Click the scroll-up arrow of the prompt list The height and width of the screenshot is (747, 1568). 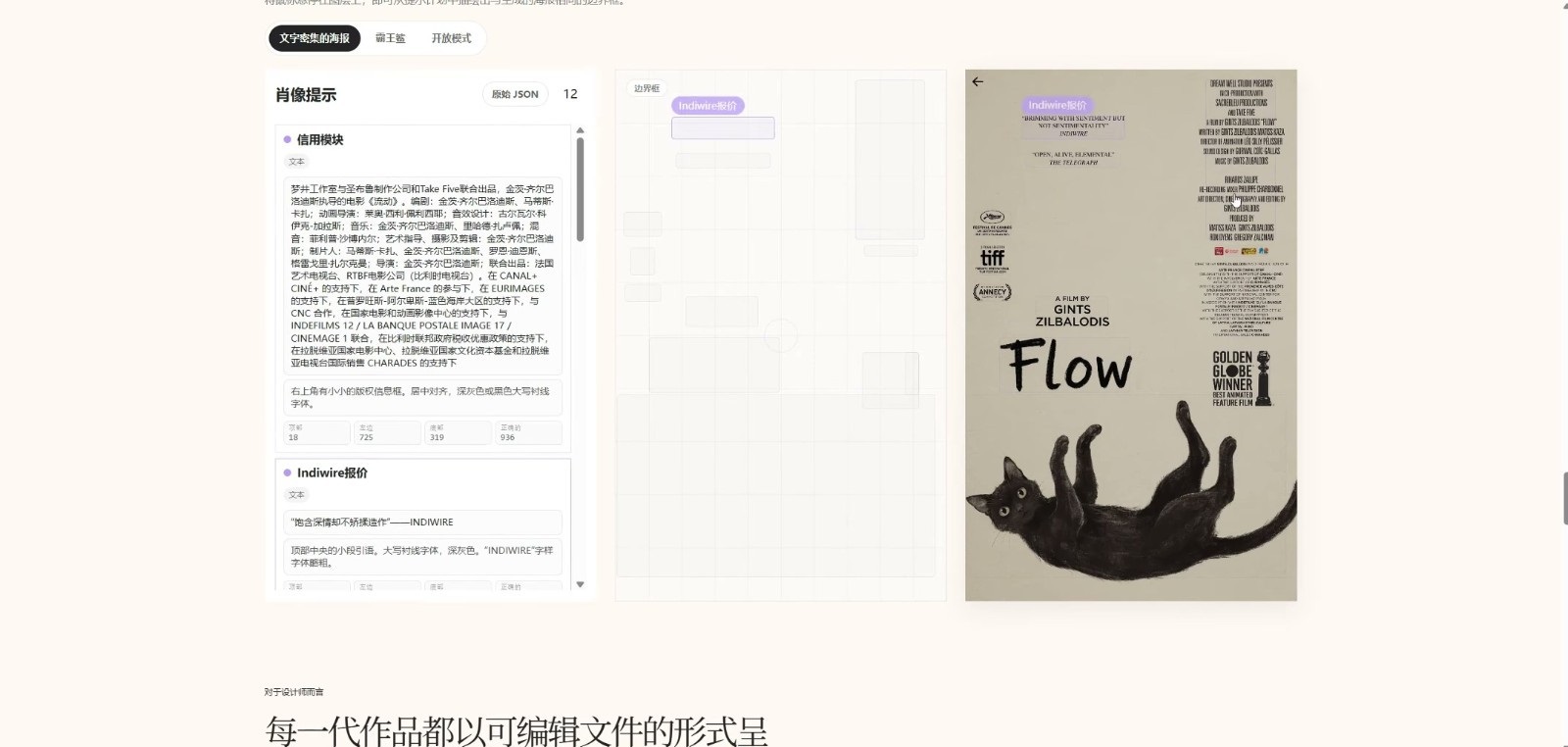click(580, 130)
